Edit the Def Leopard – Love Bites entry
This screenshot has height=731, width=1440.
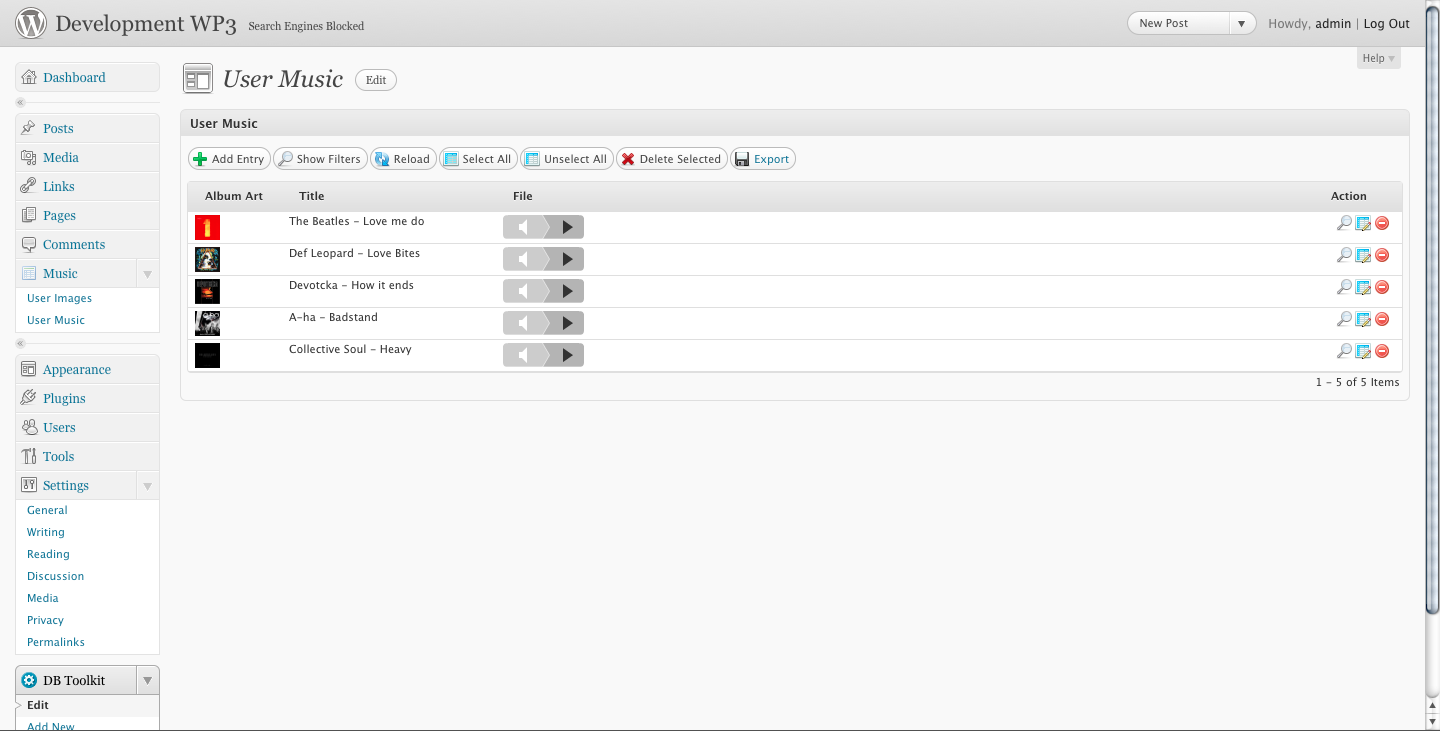coord(1363,255)
